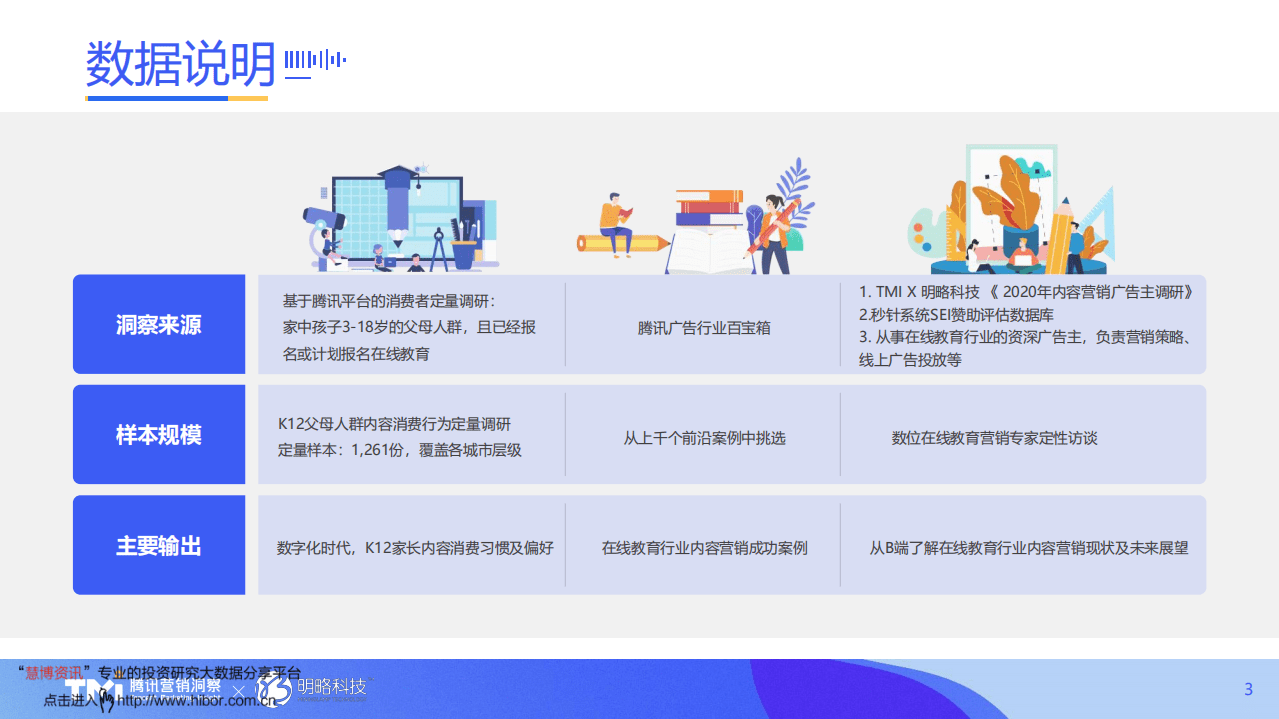The height and width of the screenshot is (719, 1279).
Task: Click the bar chart icon beside the title
Action: point(313,60)
